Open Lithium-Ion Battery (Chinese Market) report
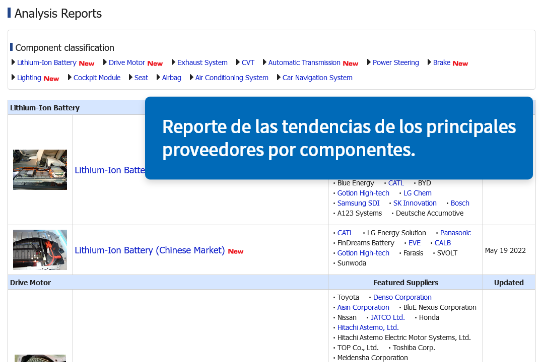Viewport: 543px width, 362px height. pos(150,250)
